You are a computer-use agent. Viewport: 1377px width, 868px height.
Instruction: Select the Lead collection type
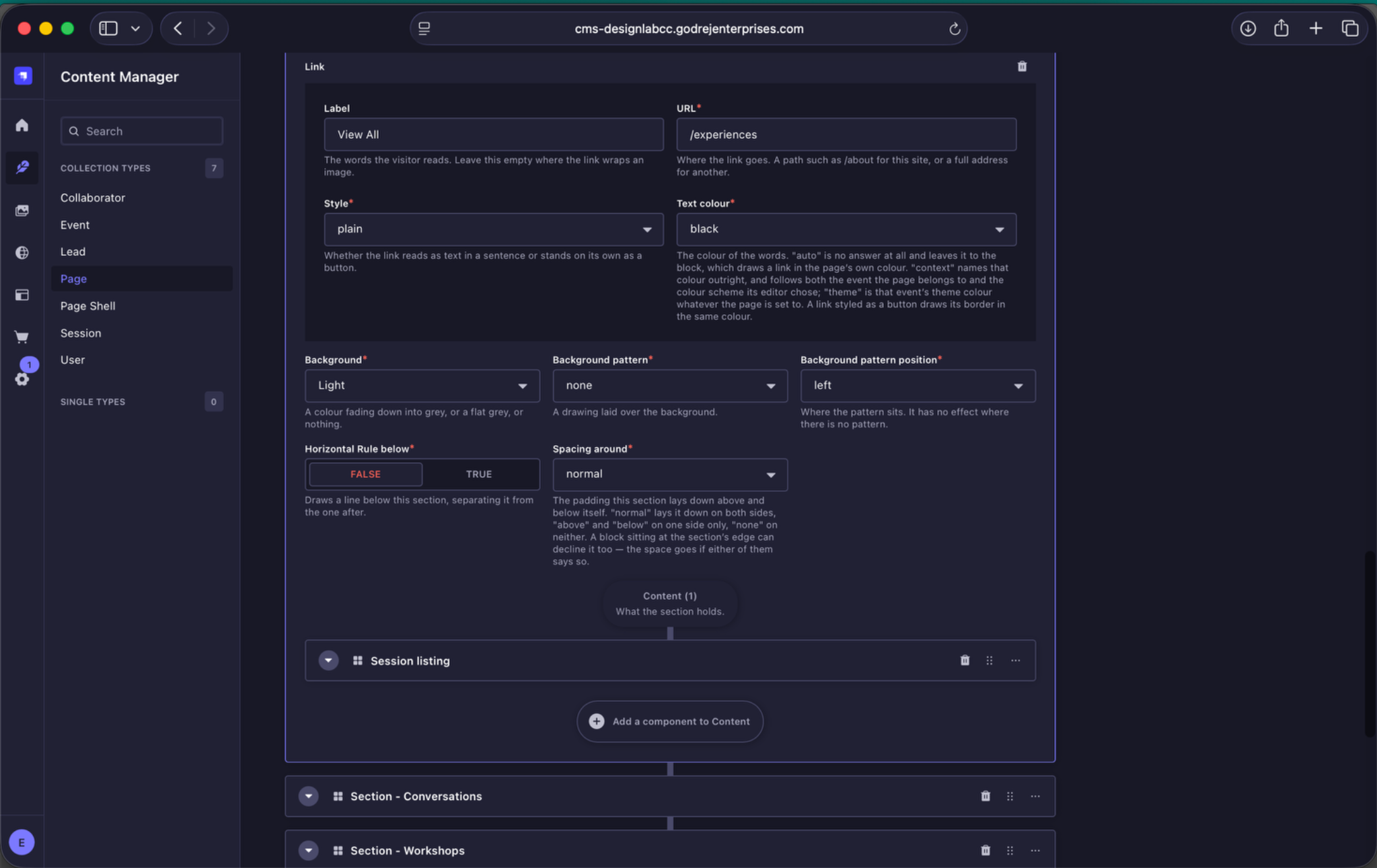pos(73,251)
